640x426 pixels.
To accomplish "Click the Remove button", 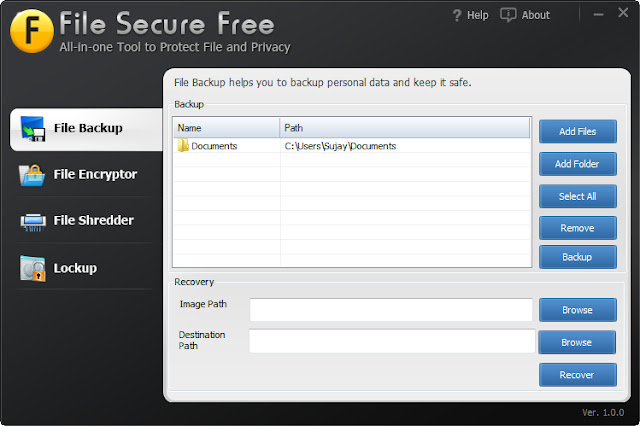I will tap(577, 227).
